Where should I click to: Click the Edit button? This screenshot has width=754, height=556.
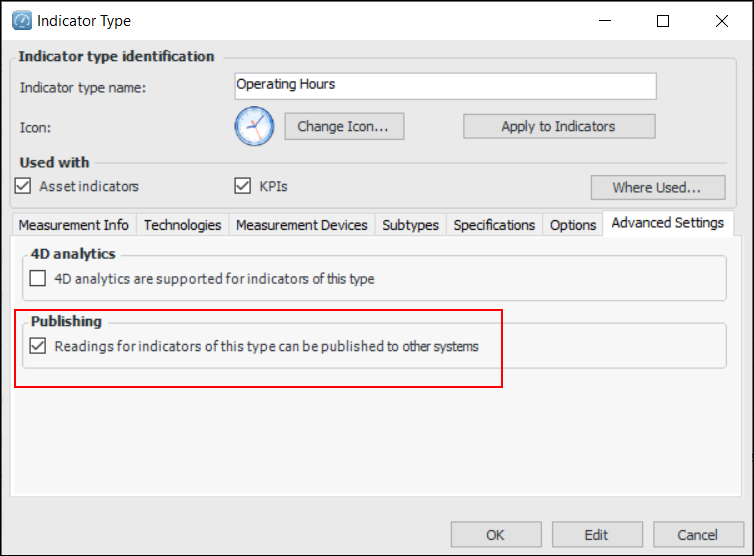click(597, 535)
